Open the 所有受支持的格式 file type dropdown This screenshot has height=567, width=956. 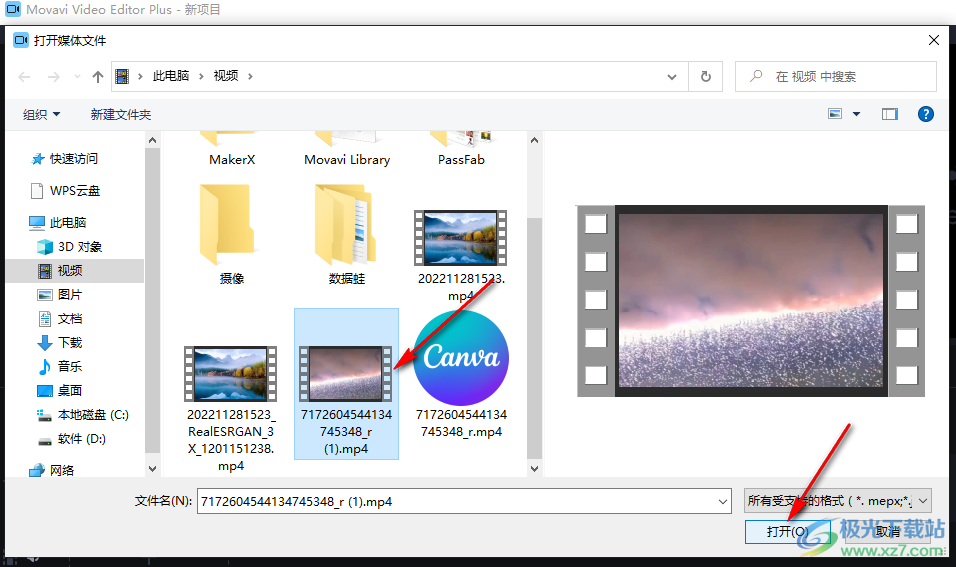coord(838,501)
